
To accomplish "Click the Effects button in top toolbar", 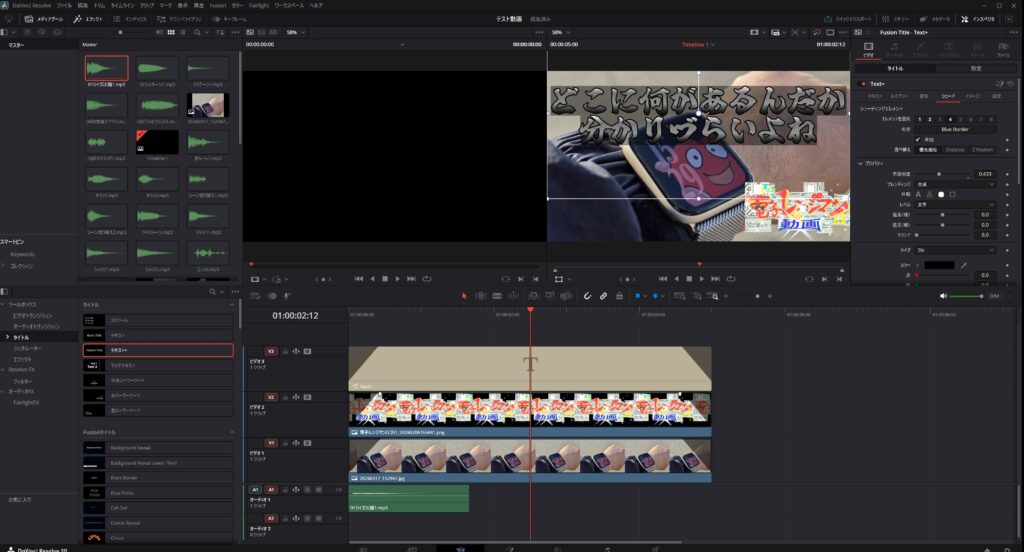I will (x=88, y=19).
